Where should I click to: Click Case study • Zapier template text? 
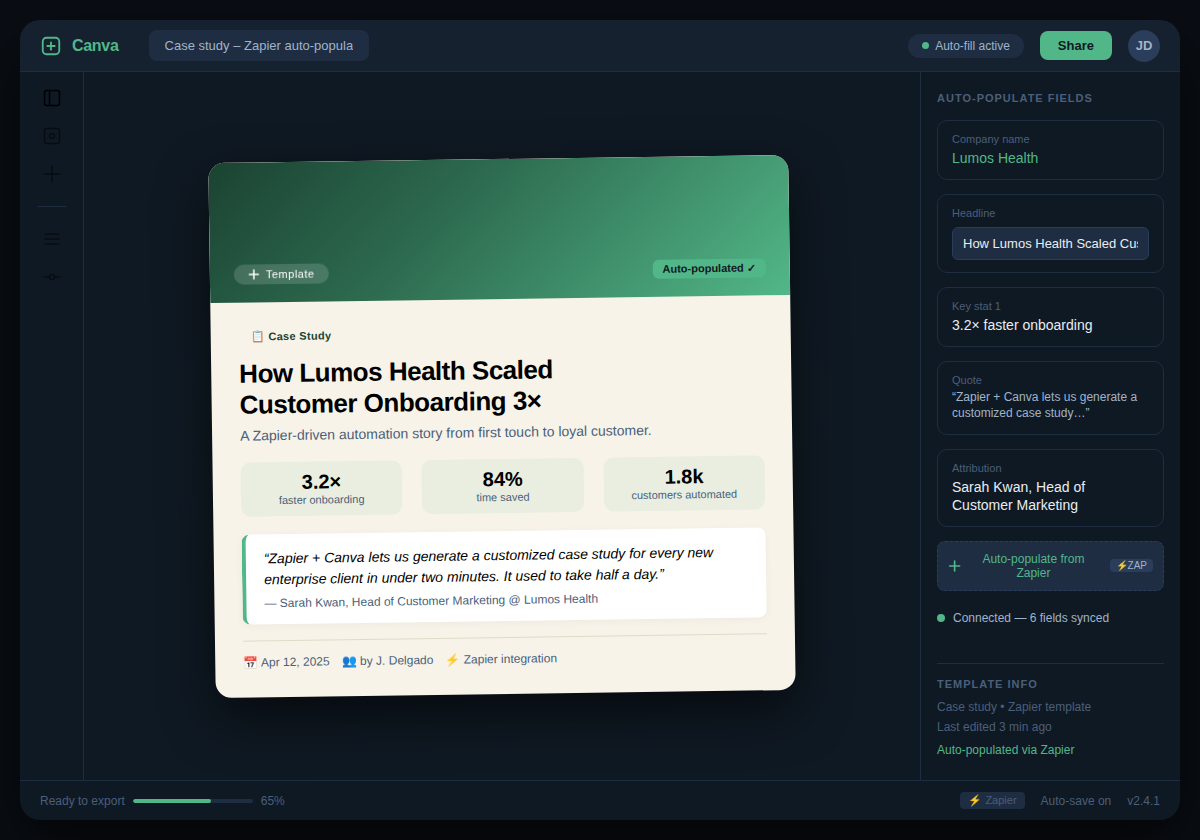coord(1014,707)
